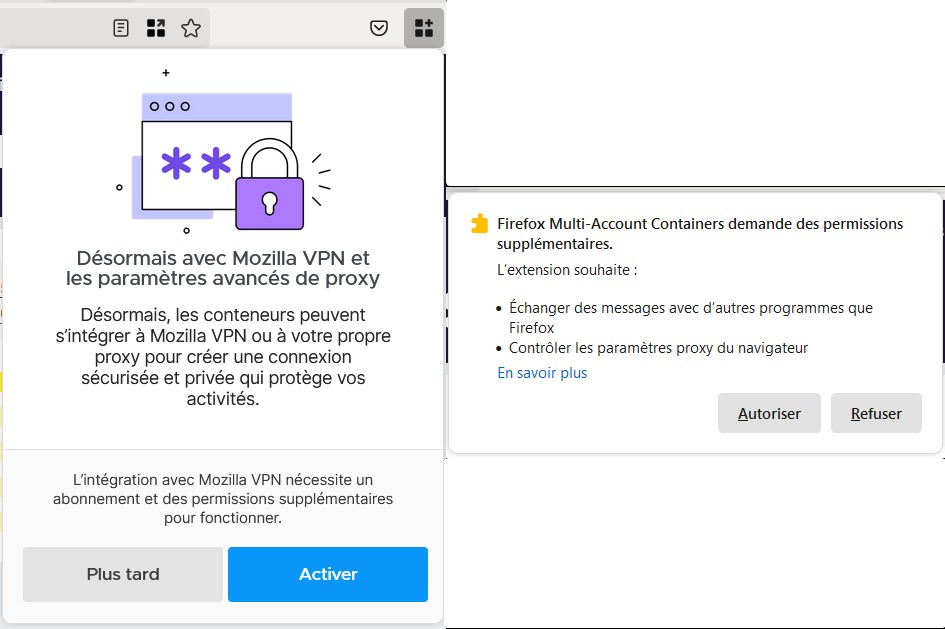Open the En savoir plus link

[542, 373]
